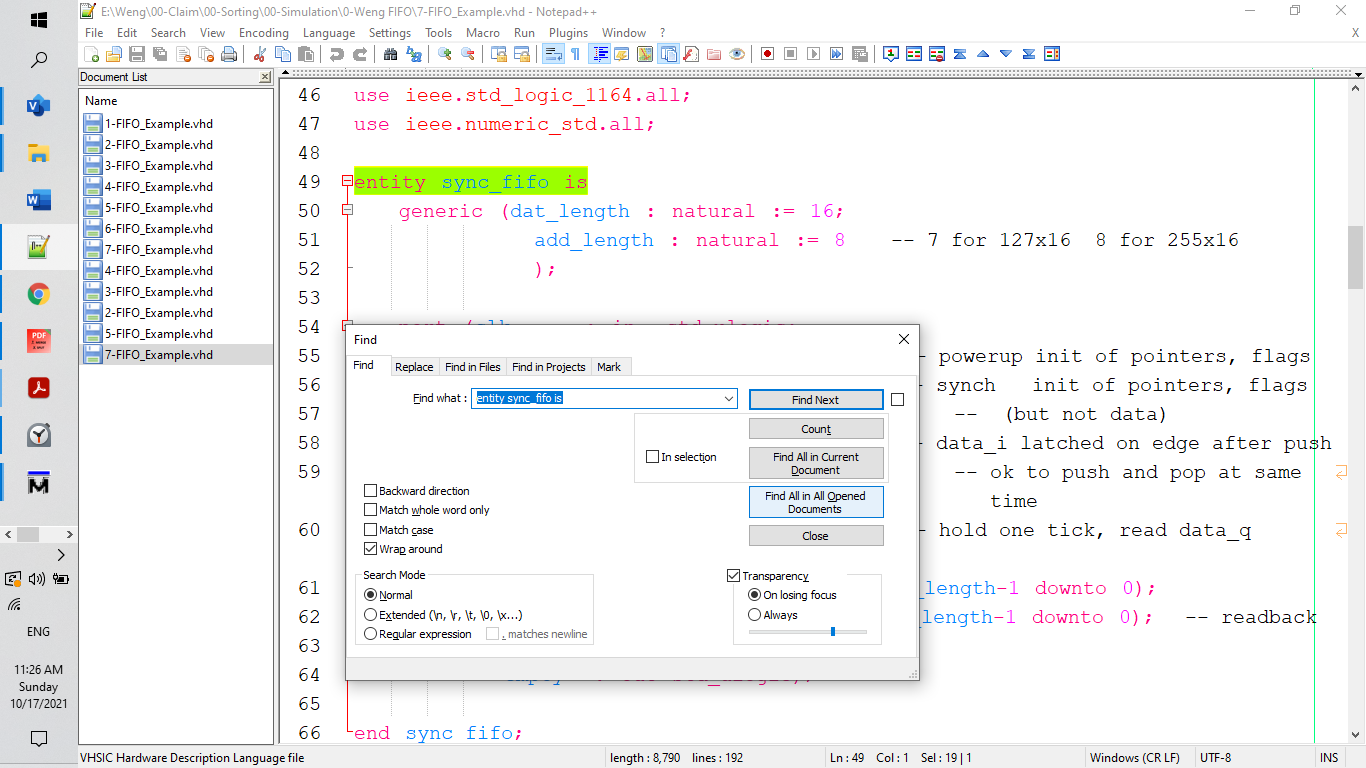Click the Save All toolbar icon
Viewport: 1366px width, 768px height.
159,54
